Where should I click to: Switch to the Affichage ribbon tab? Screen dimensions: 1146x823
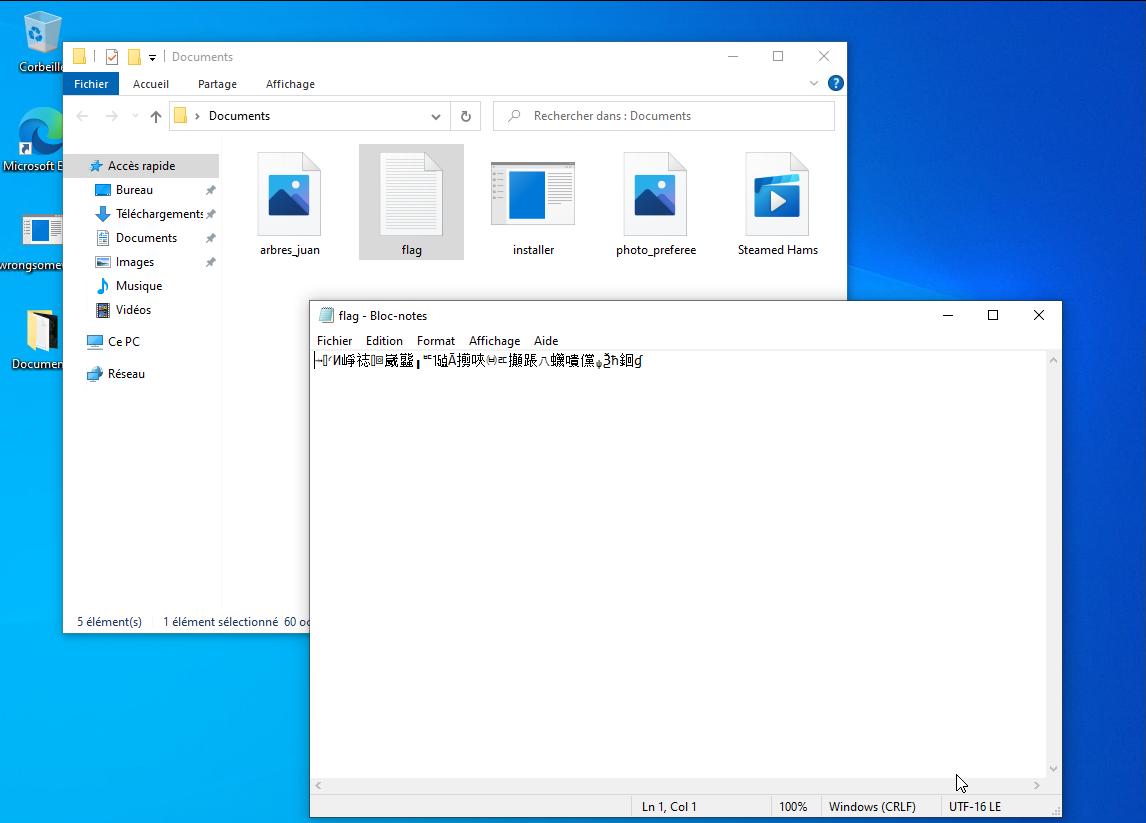tap(290, 84)
